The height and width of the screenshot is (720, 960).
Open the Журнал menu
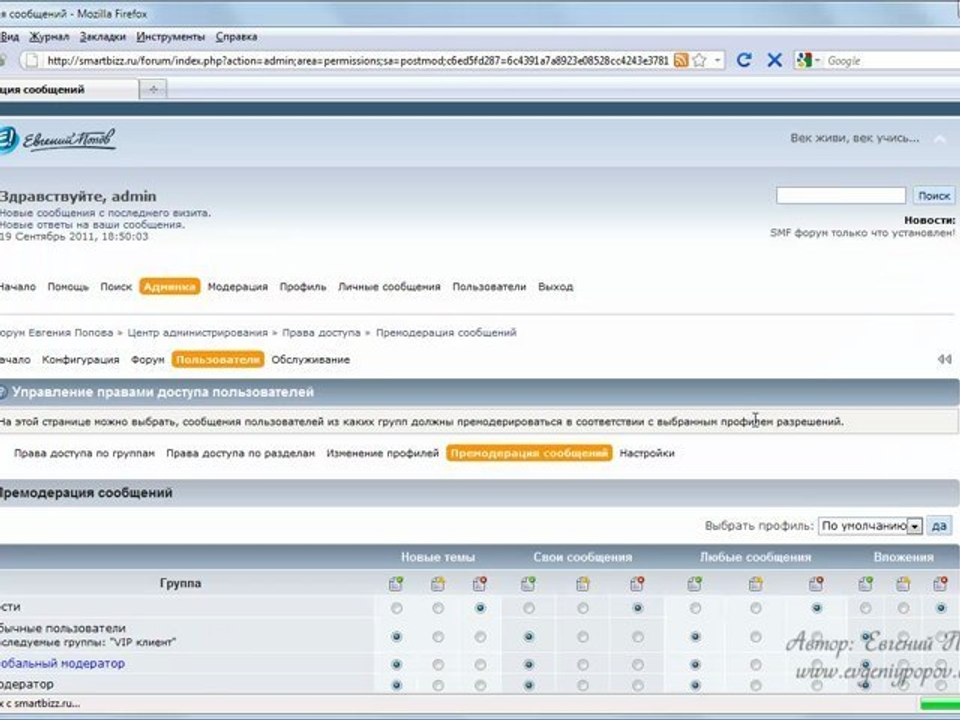tap(49, 37)
